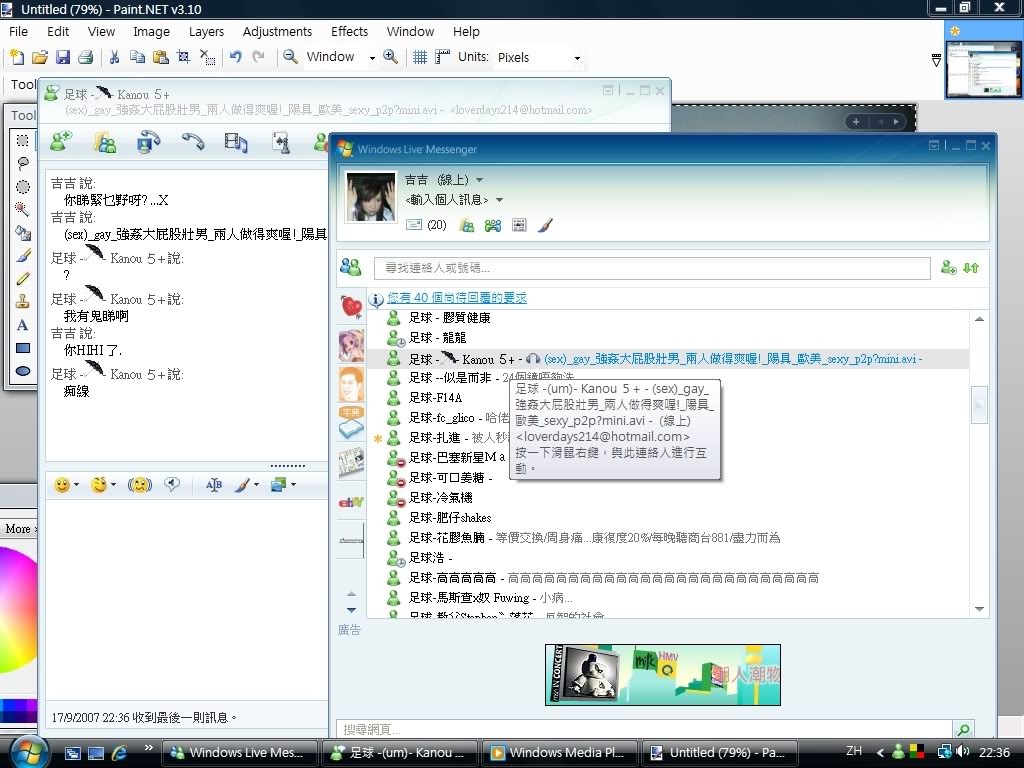Select the Text tool
The image size is (1024, 768).
pos(22,325)
